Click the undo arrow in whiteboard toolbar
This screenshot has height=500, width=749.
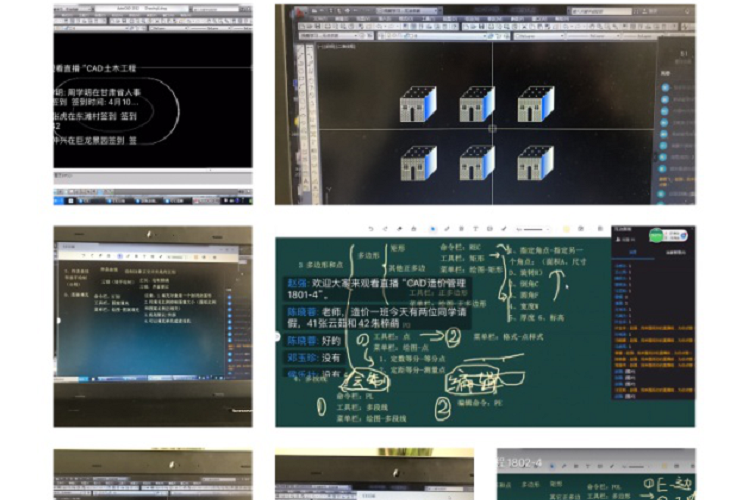point(370,228)
